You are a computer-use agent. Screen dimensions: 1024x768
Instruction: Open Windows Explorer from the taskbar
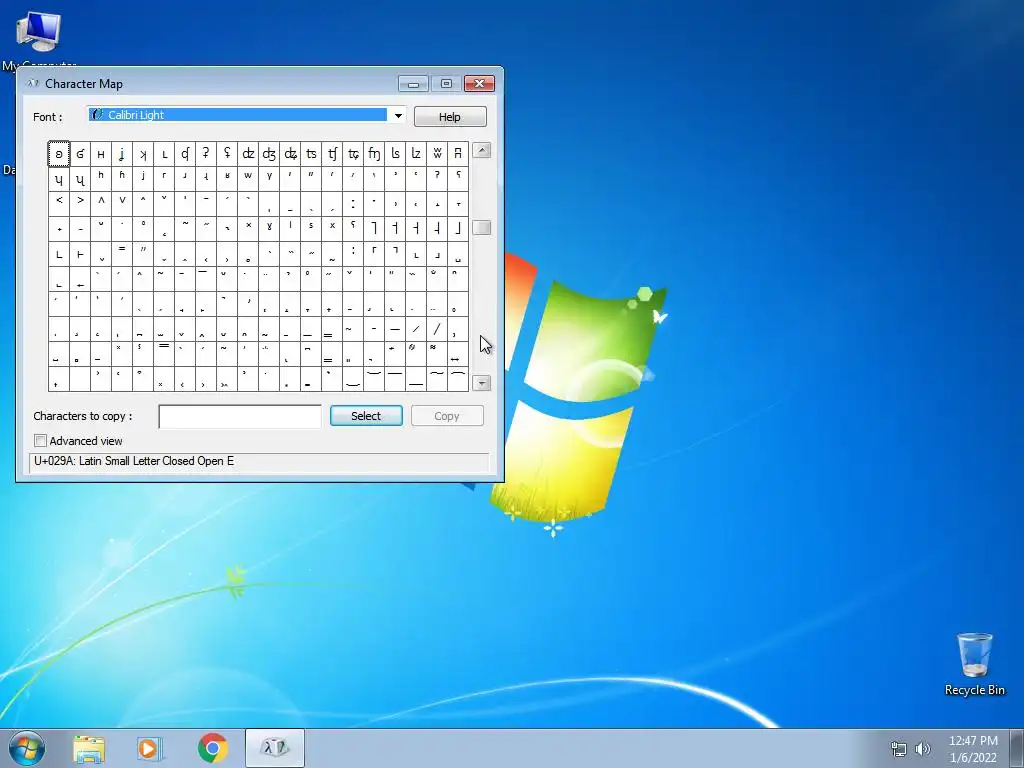[x=89, y=749]
